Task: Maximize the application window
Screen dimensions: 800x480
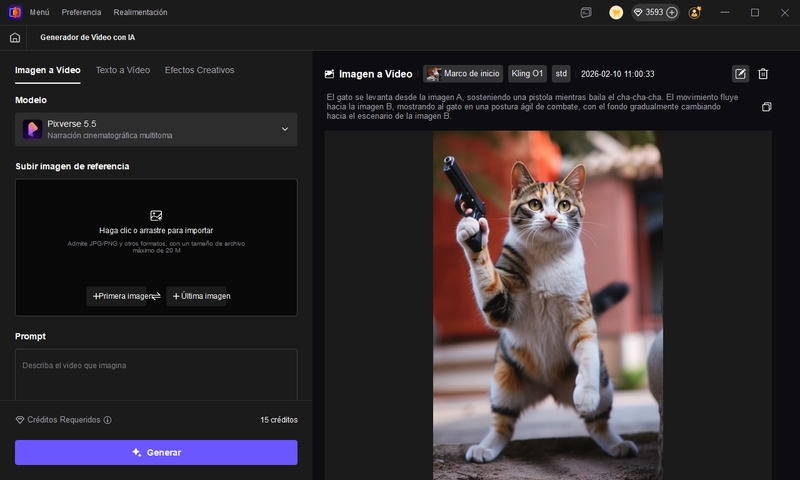Action: (755, 12)
